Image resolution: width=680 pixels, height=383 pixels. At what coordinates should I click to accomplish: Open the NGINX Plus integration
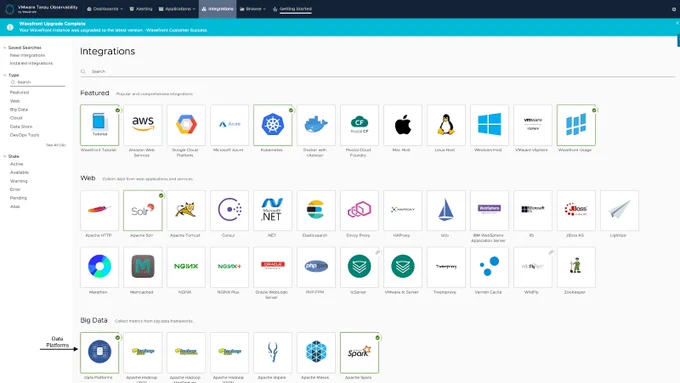(229, 267)
